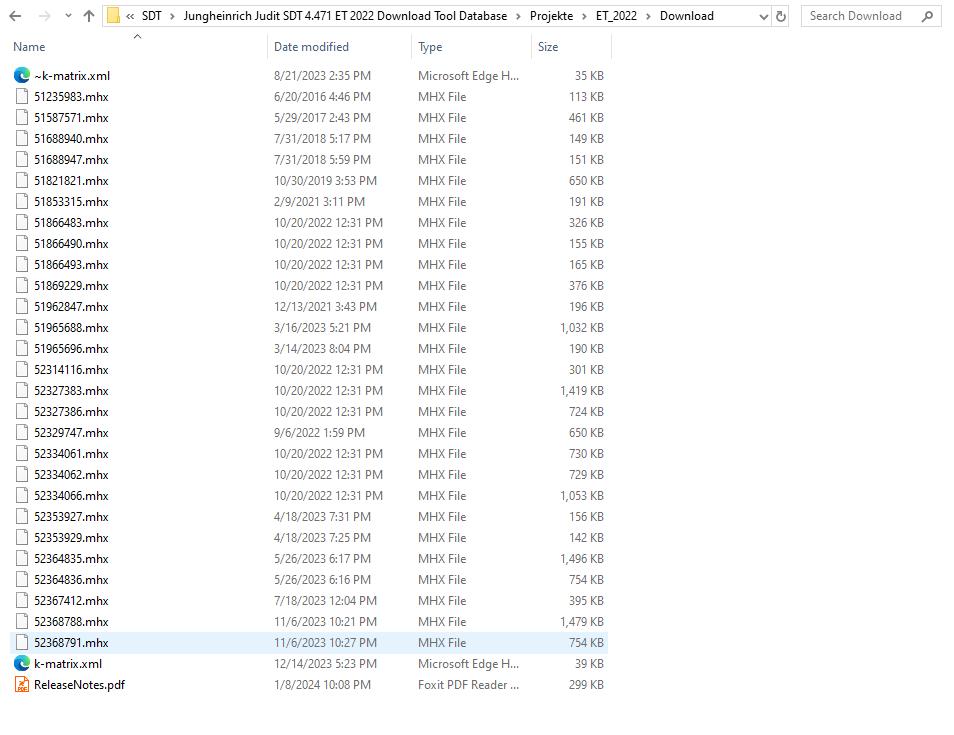
Task: Click file icon of 51866483.mhx
Action: (22, 223)
